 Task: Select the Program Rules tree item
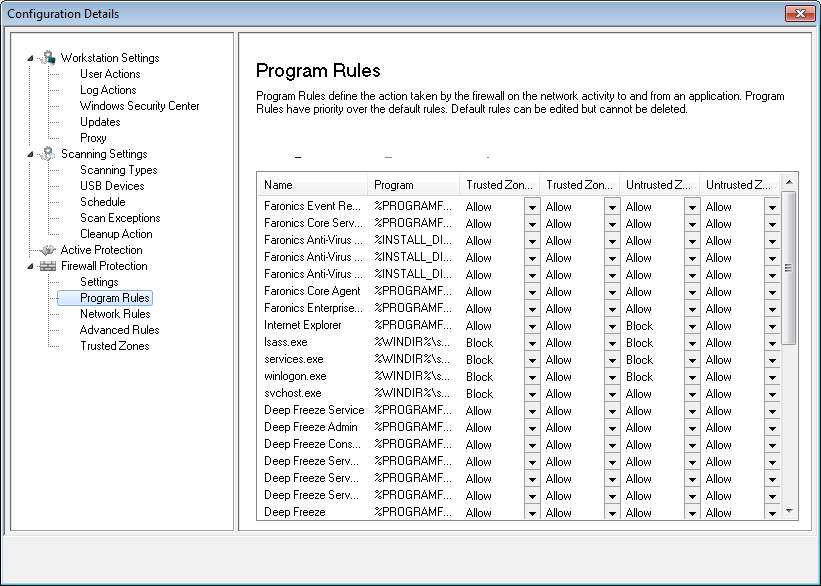[115, 298]
